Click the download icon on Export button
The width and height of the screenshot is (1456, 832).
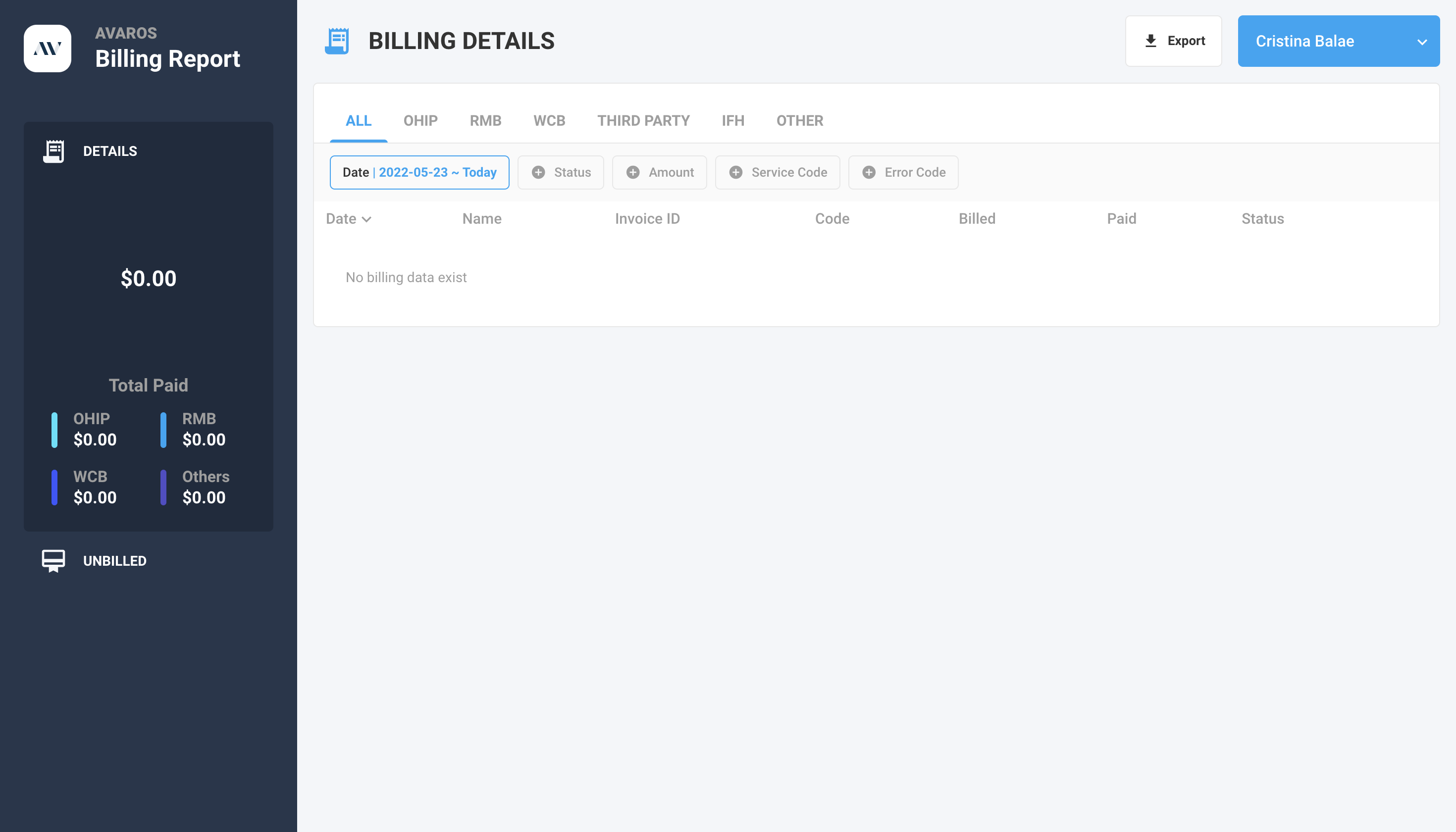tap(1149, 40)
